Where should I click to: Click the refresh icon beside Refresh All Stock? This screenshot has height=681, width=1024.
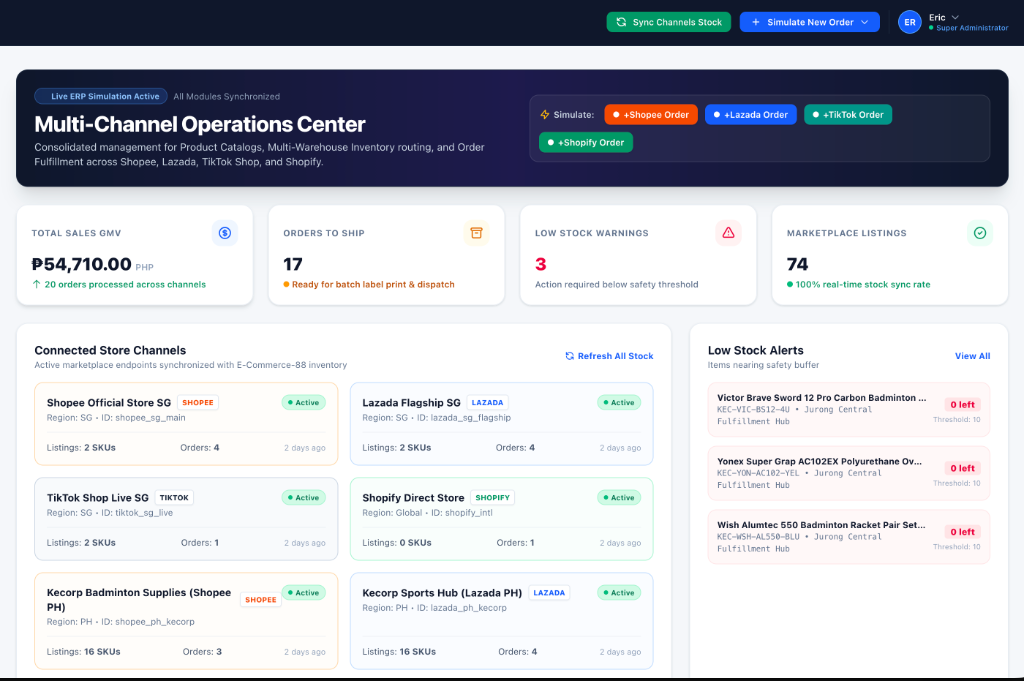[x=569, y=356]
